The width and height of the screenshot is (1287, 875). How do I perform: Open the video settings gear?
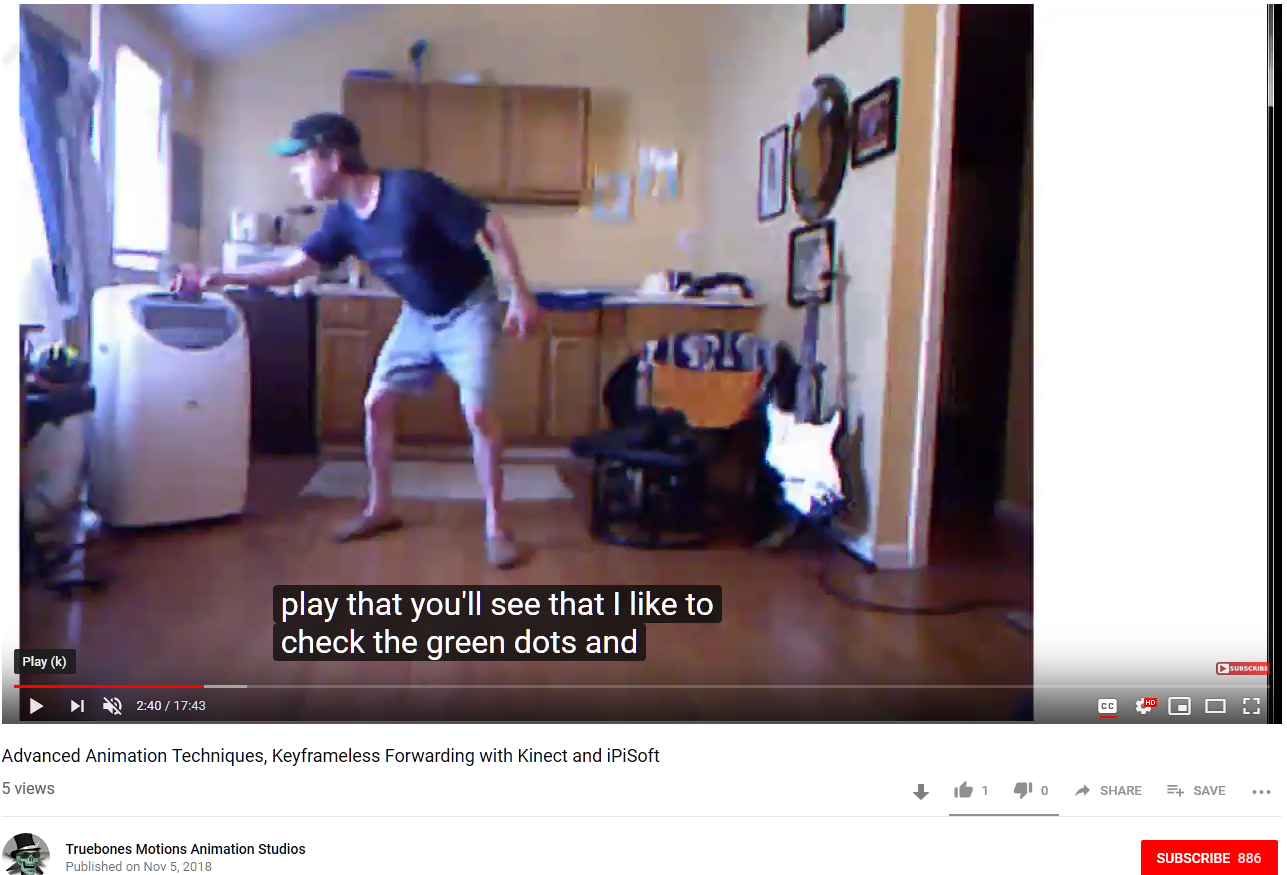(1145, 706)
